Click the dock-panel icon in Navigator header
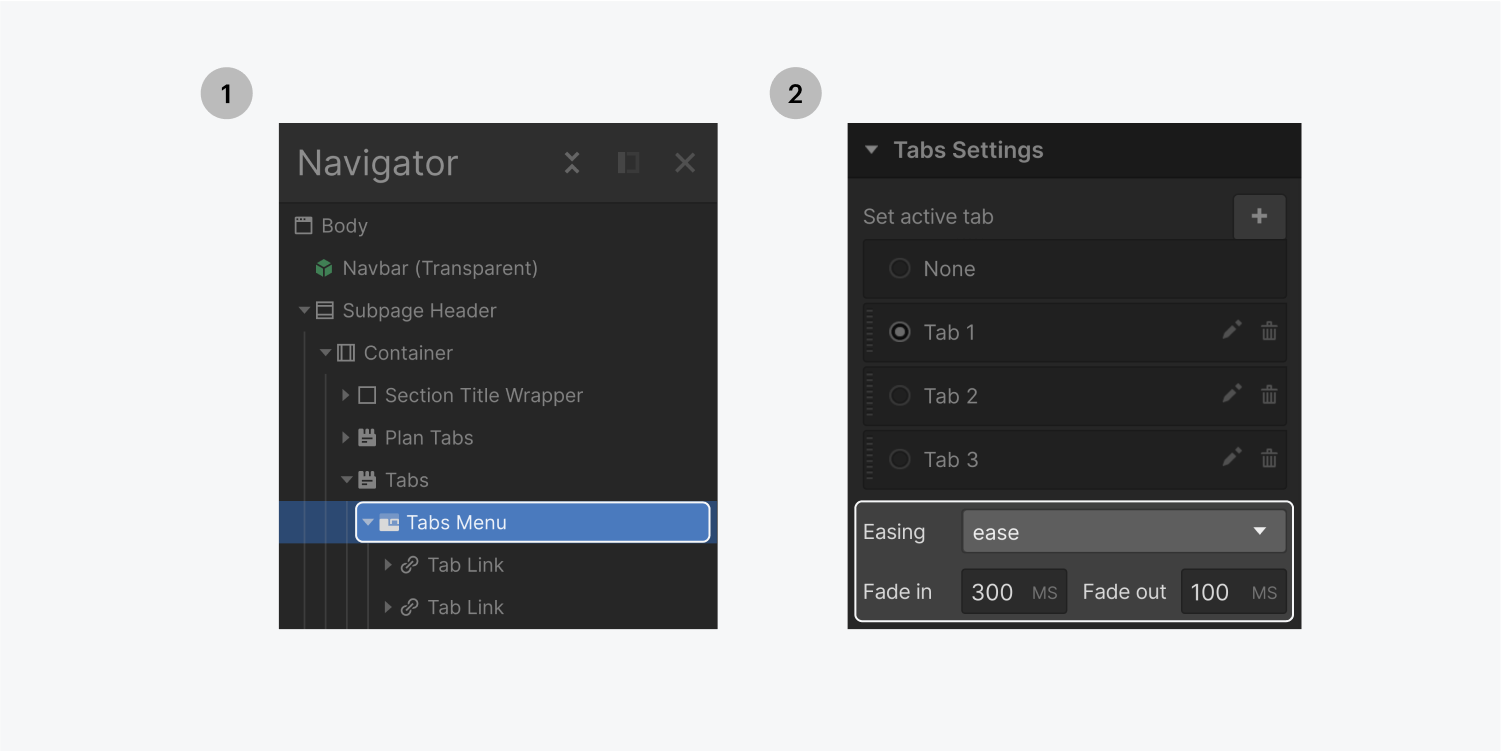 pyautogui.click(x=628, y=162)
